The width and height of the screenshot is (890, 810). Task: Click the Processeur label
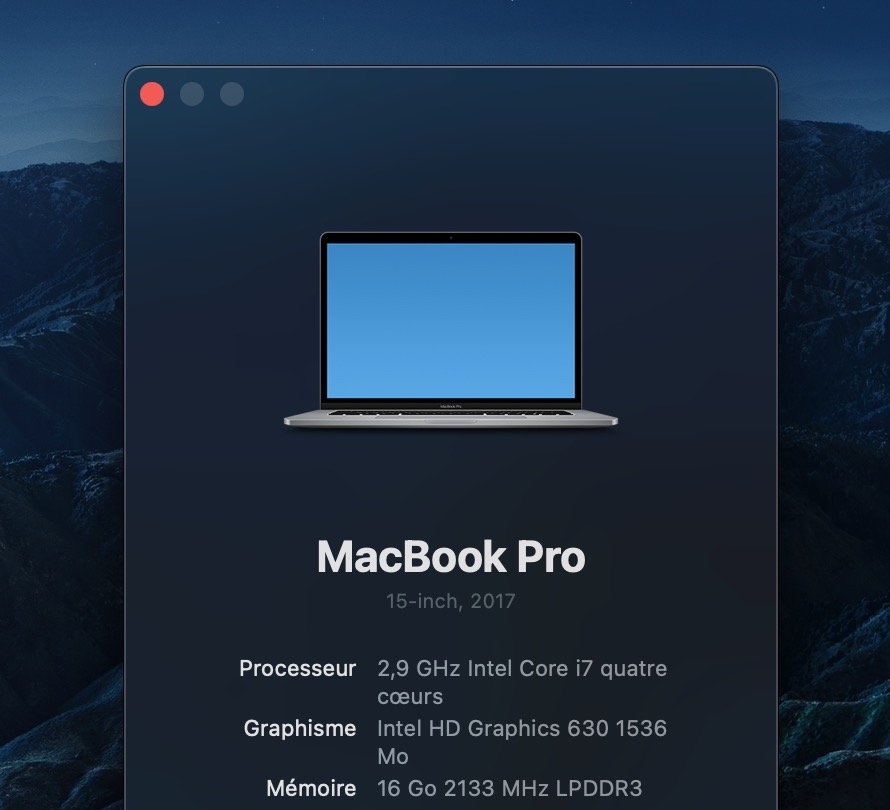[298, 669]
